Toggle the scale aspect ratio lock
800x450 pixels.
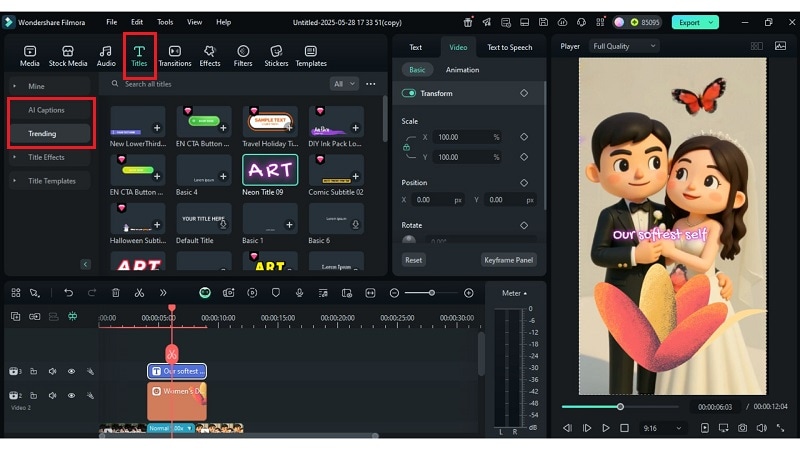(x=407, y=147)
